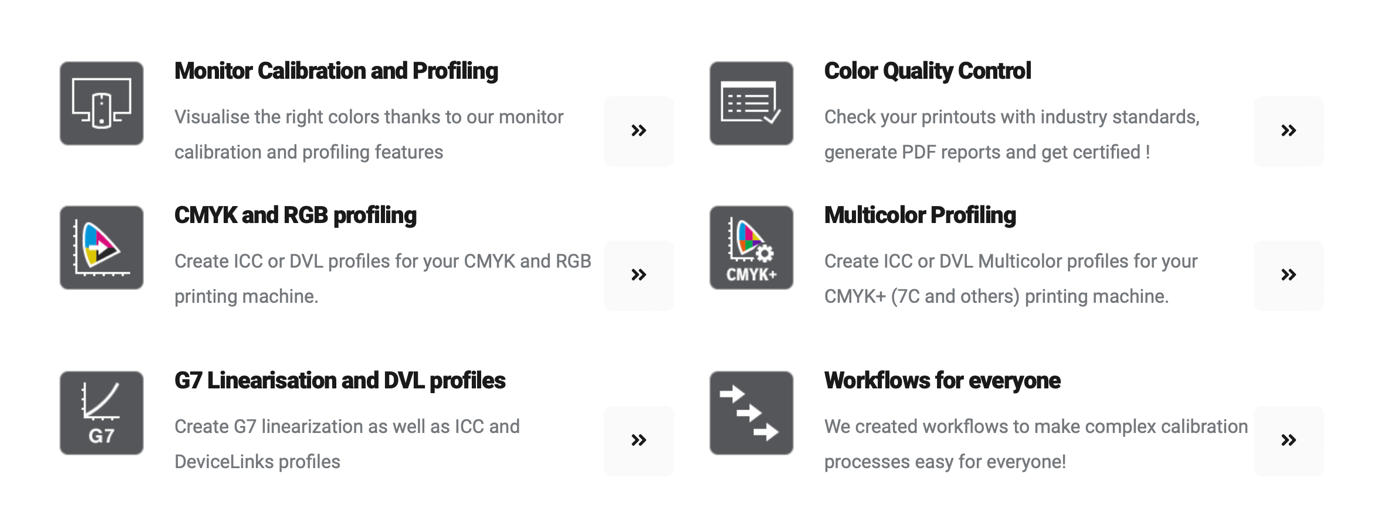Viewport: 1380px width, 527px height.
Task: Click the G7 Linearisation curve icon
Action: coord(101,412)
